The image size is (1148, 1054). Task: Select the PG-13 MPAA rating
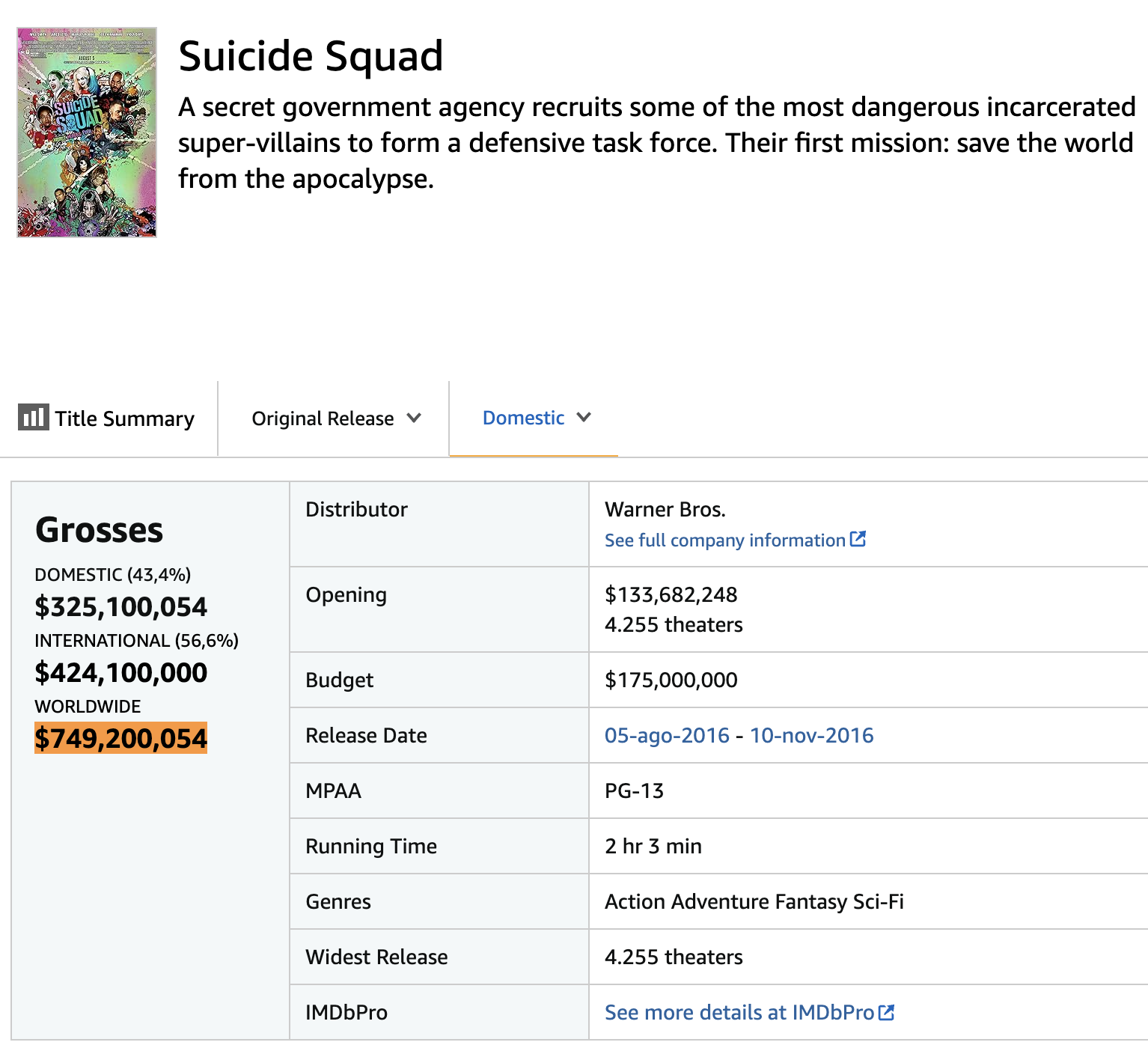(x=634, y=791)
